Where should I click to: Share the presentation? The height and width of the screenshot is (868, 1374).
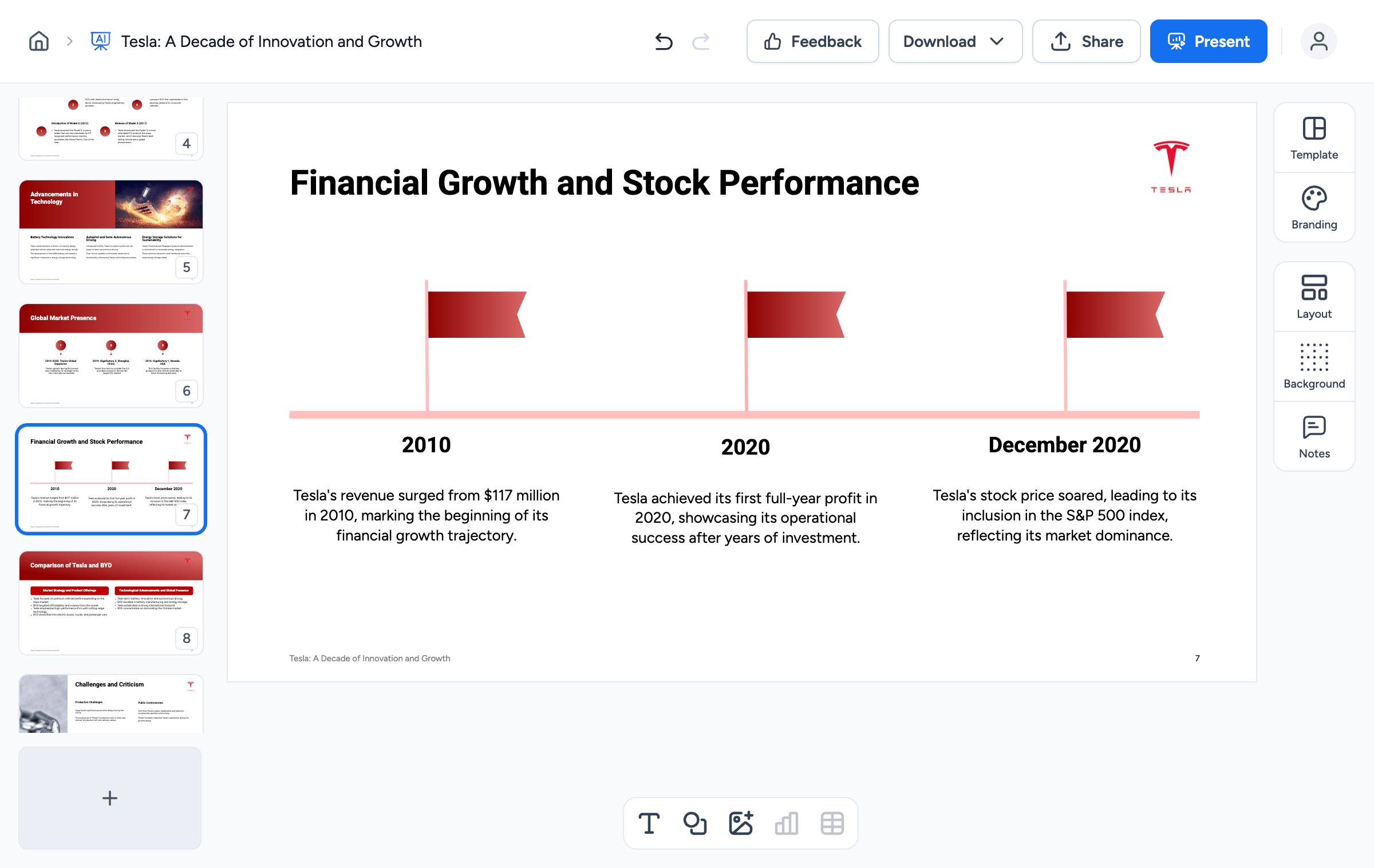1086,41
